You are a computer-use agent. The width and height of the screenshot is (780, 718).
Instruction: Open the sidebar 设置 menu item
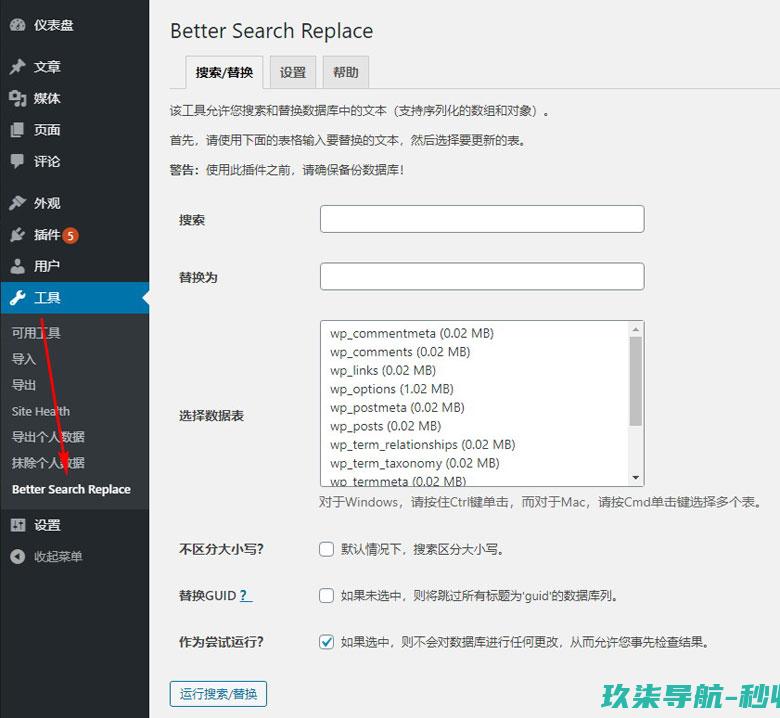[x=47, y=525]
